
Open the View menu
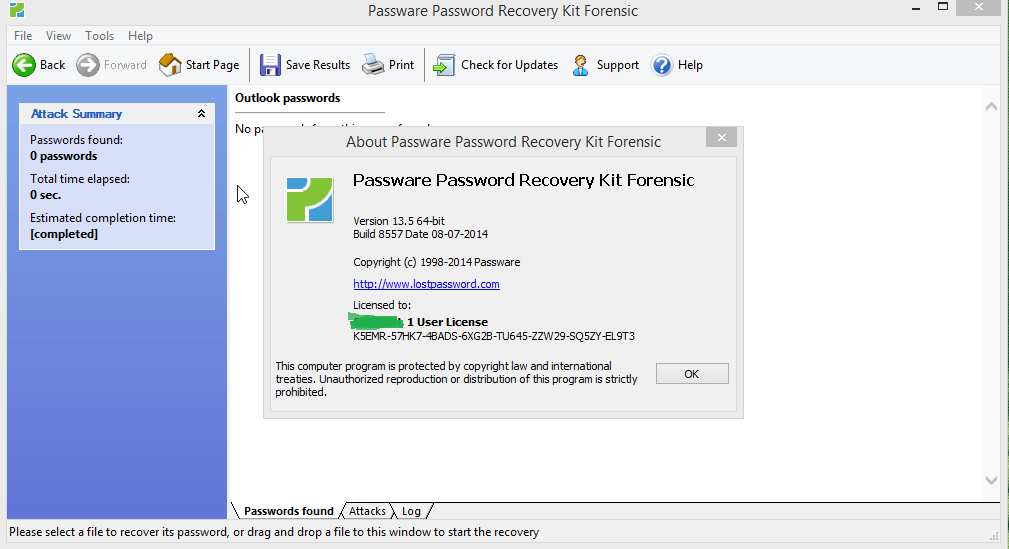(x=58, y=36)
